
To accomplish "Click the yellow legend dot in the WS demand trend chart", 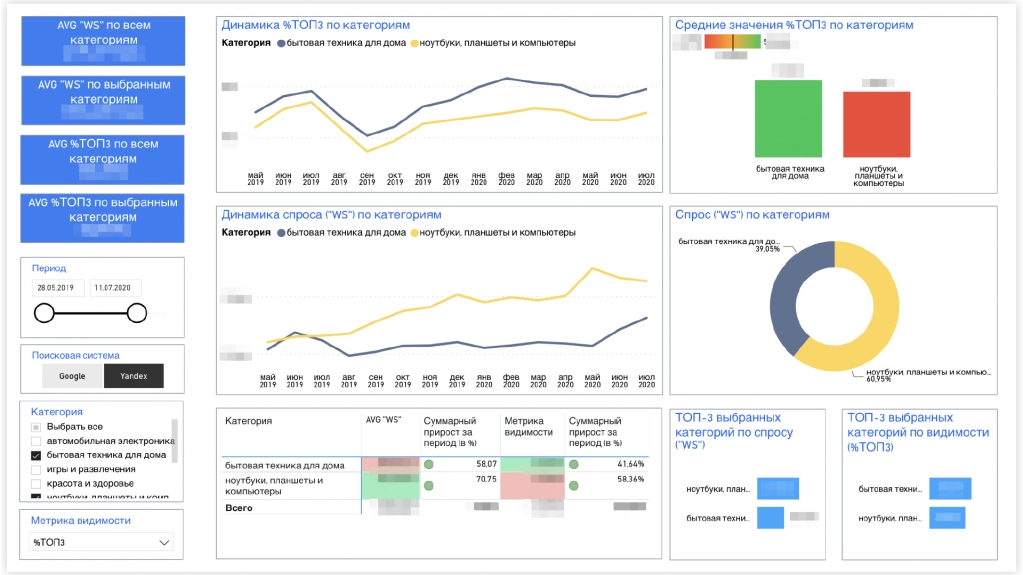I will pyautogui.click(x=414, y=233).
